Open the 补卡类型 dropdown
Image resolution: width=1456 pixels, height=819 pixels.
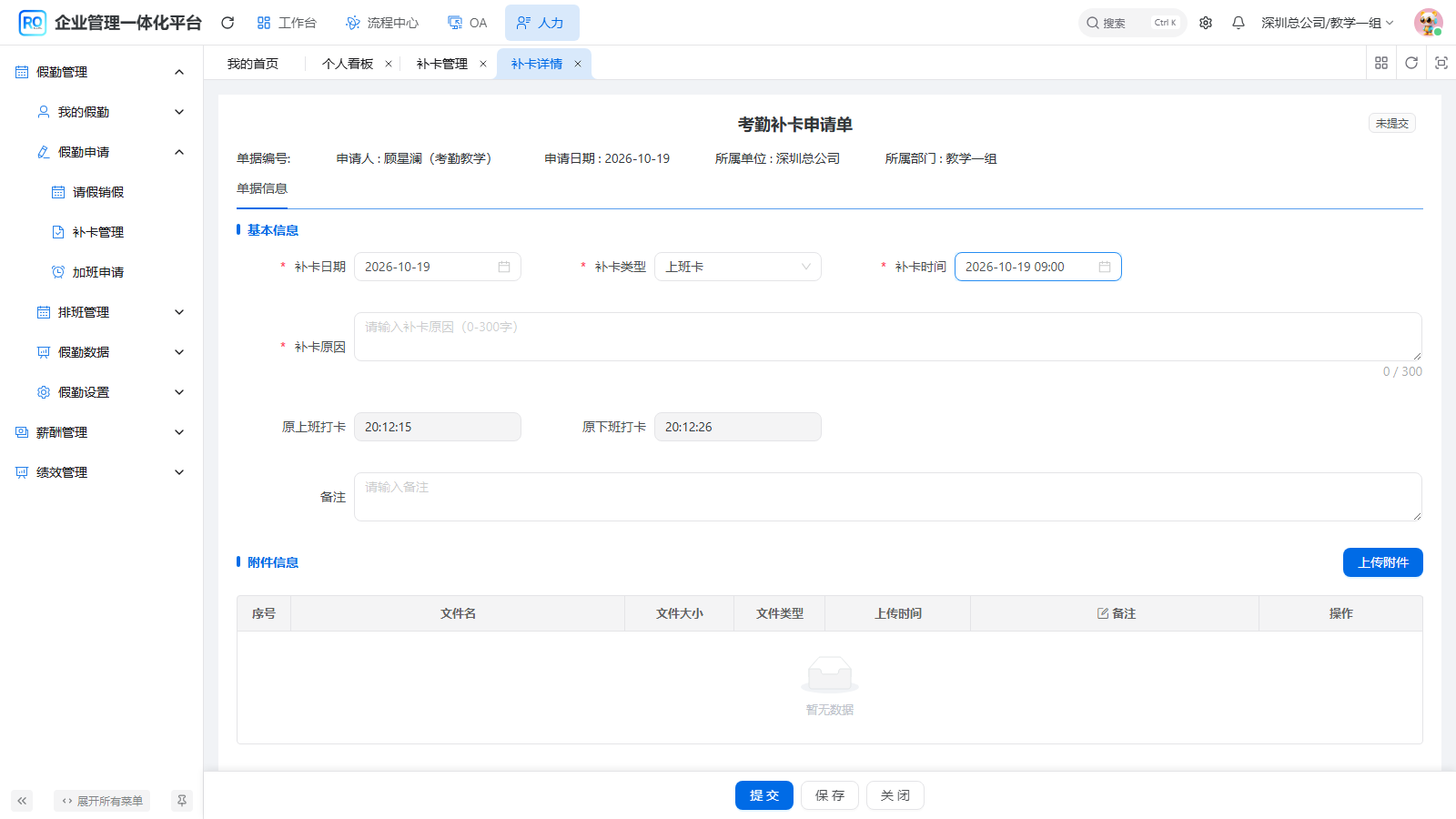click(738, 267)
